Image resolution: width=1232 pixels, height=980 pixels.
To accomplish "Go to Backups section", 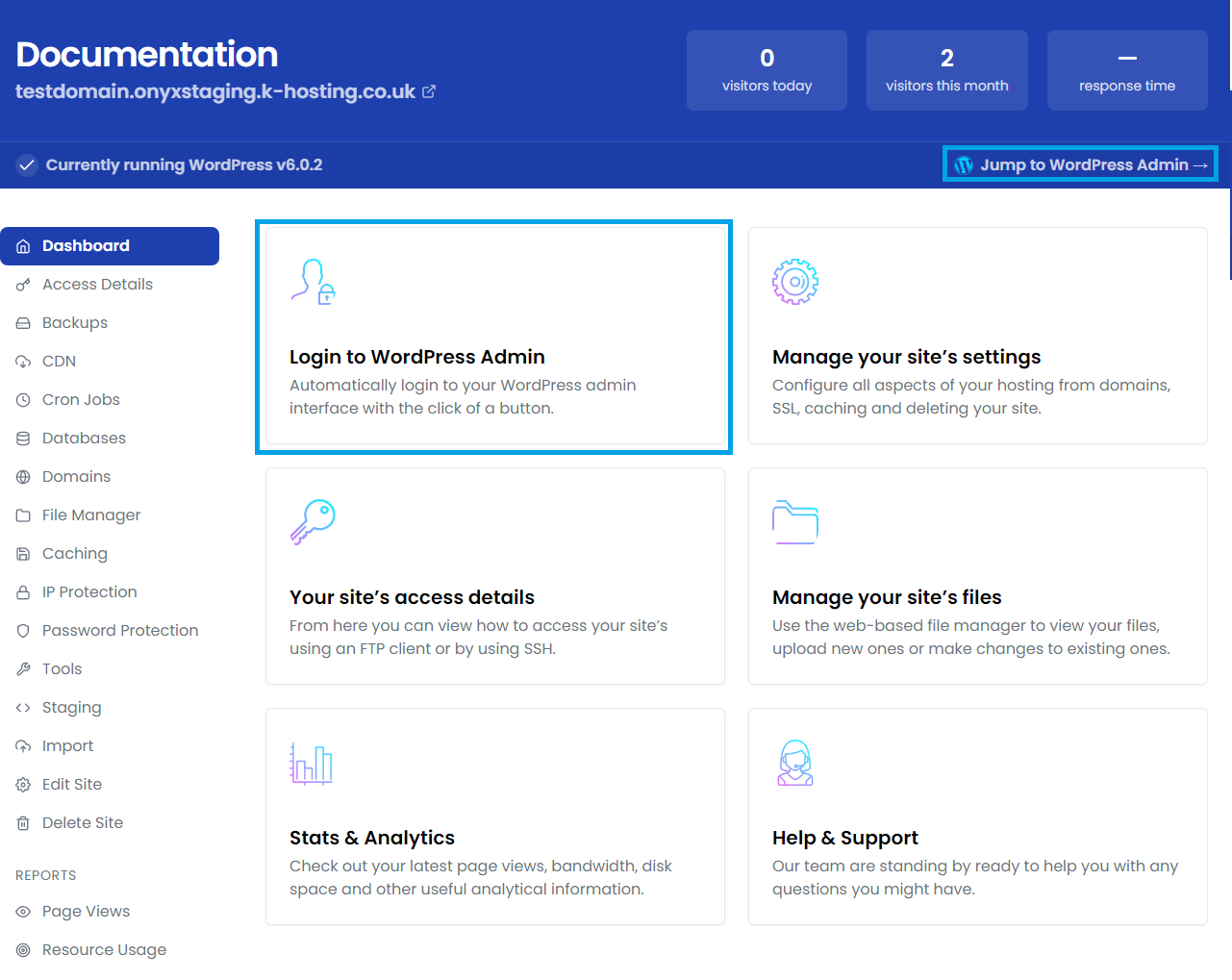I will (x=110, y=323).
